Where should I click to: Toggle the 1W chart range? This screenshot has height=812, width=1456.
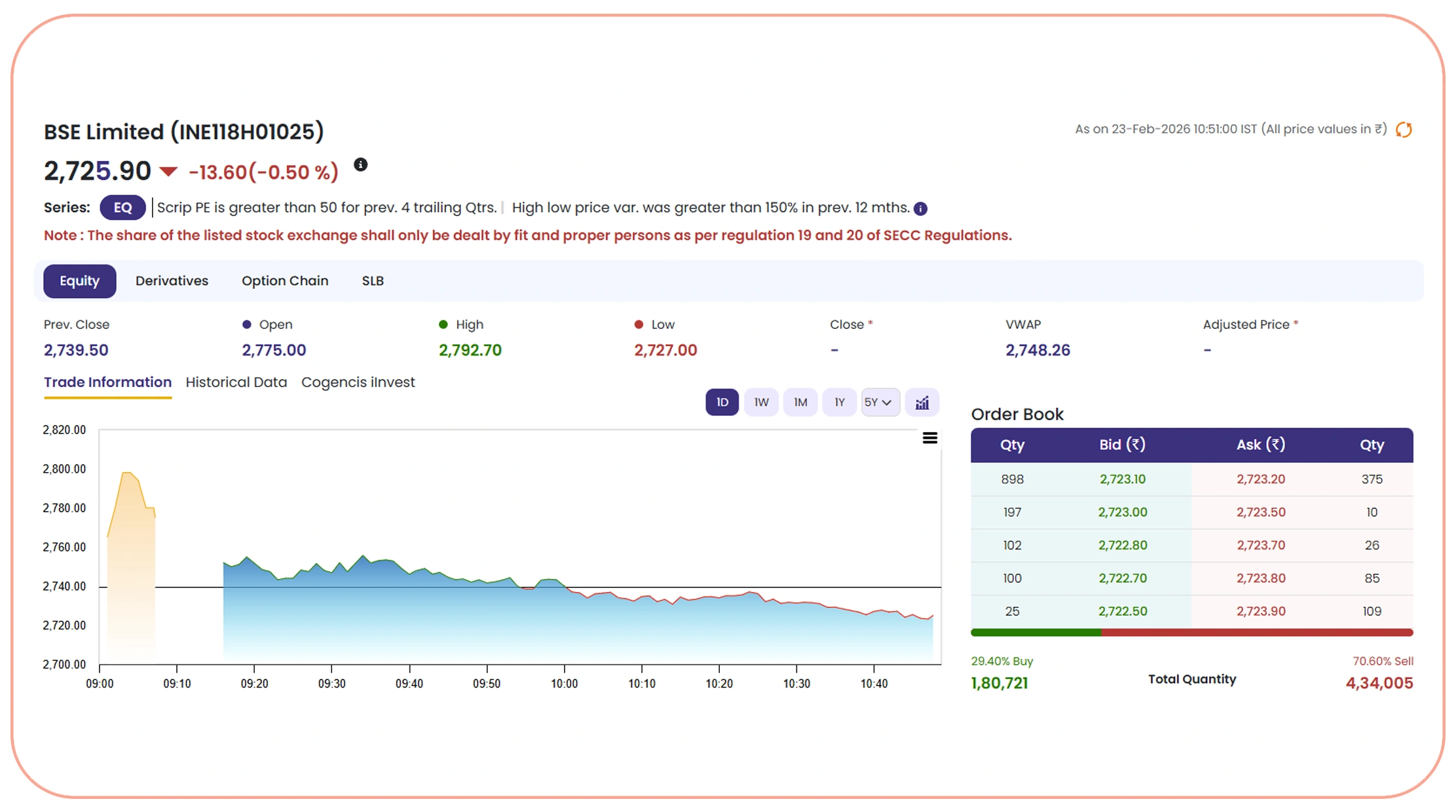pyautogui.click(x=760, y=402)
